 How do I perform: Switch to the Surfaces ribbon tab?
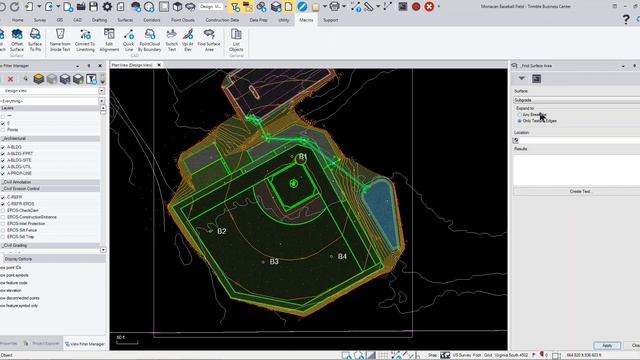click(x=125, y=20)
